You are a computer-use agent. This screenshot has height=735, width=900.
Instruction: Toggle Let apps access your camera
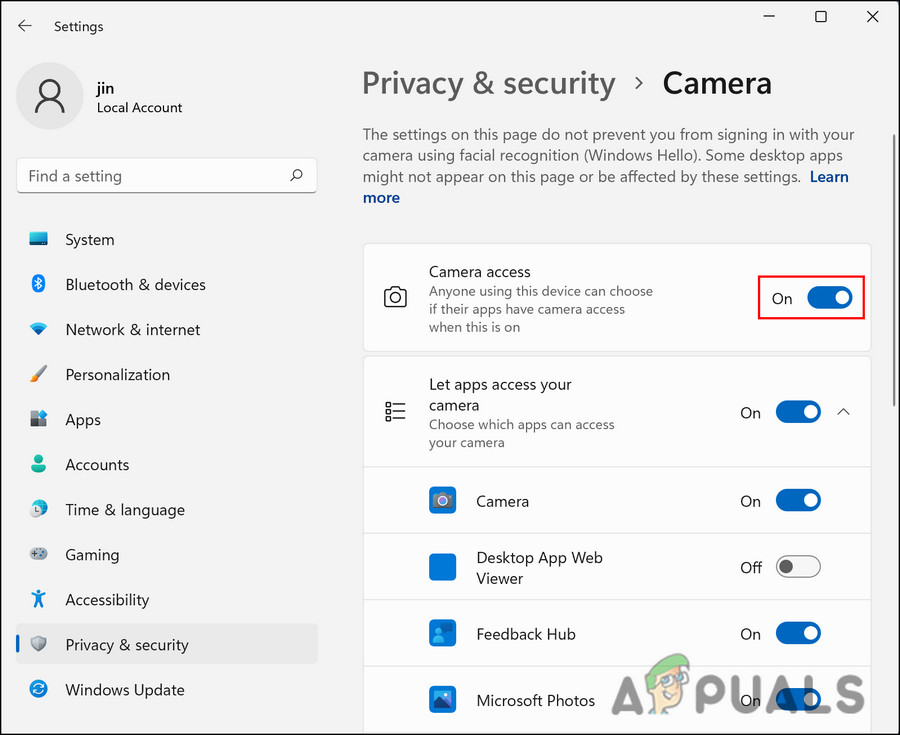pyautogui.click(x=798, y=412)
